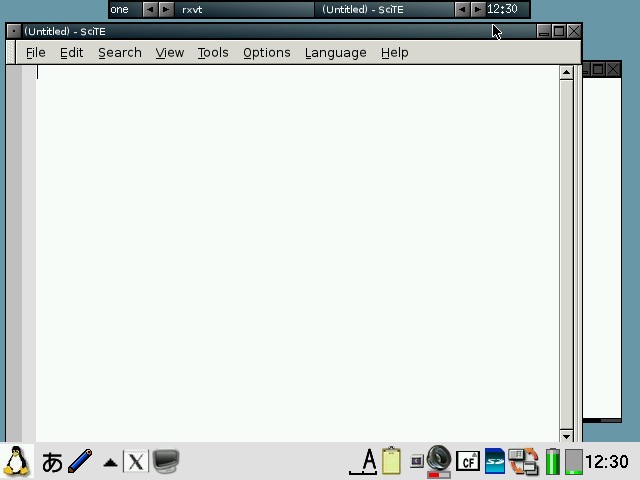Click the blue pen handwriting icon
640x480 pixels.
tap(81, 461)
